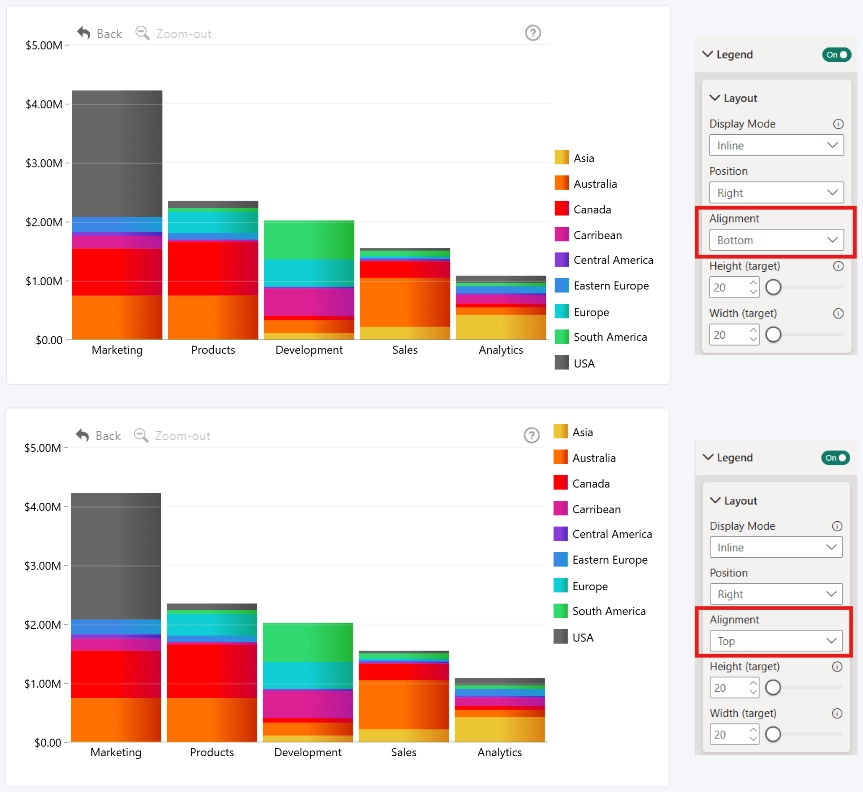Viewport: 863px width, 792px height.
Task: Collapse the Legend section in the upper panel
Action: 708,54
